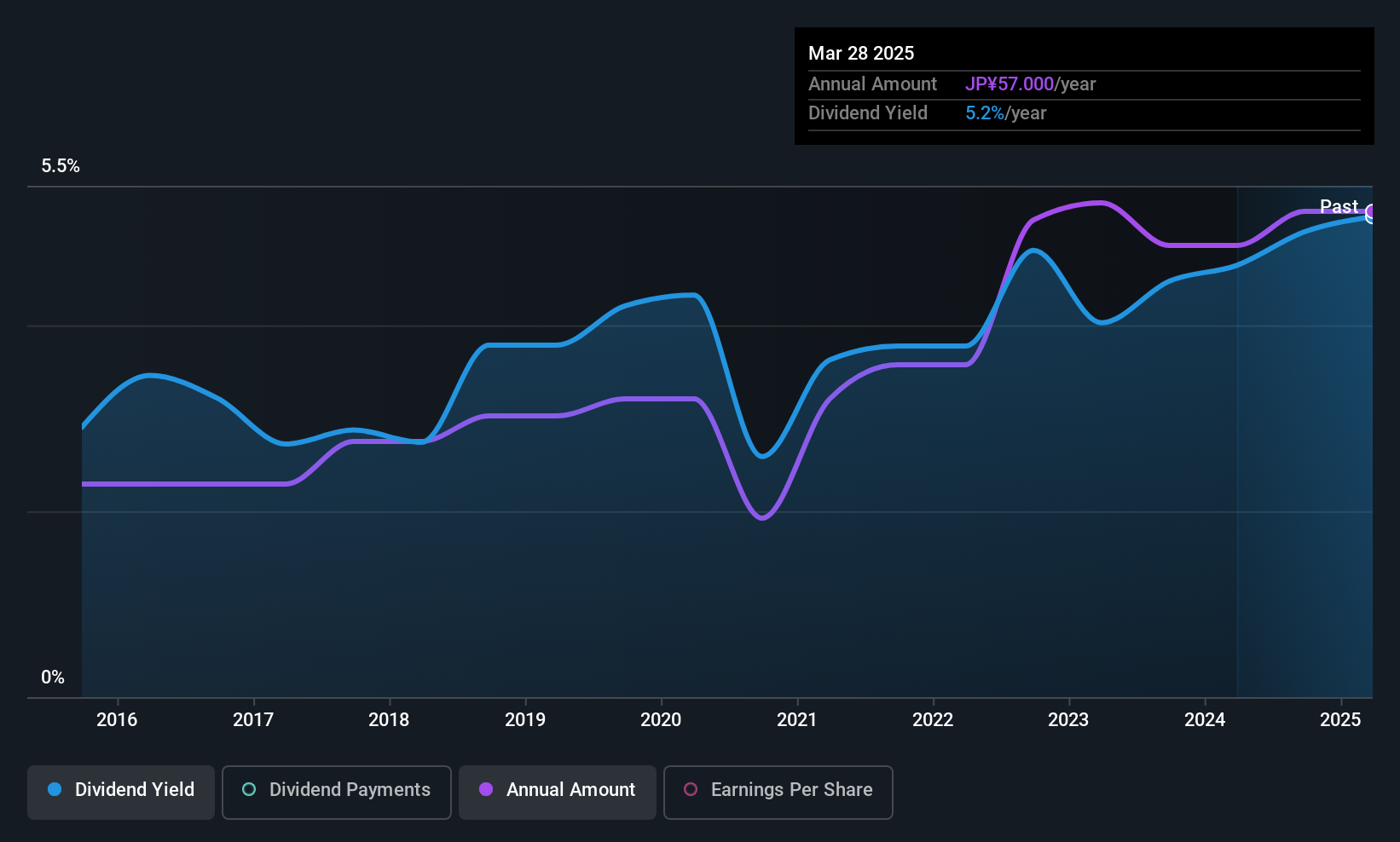This screenshot has height=842, width=1400.
Task: Click the 2024 year label
Action: tap(1205, 720)
